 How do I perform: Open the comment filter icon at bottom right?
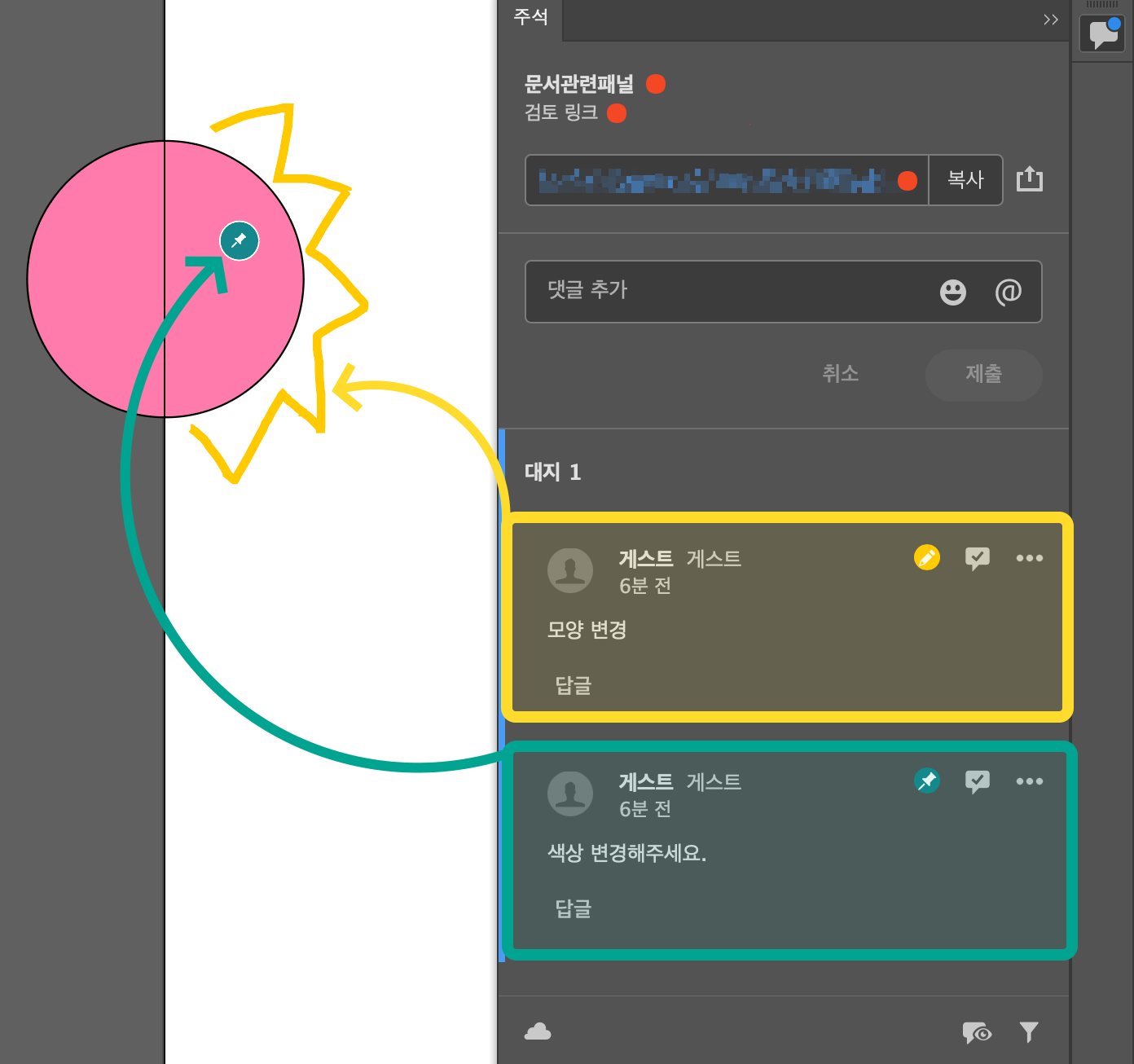click(x=1029, y=1031)
